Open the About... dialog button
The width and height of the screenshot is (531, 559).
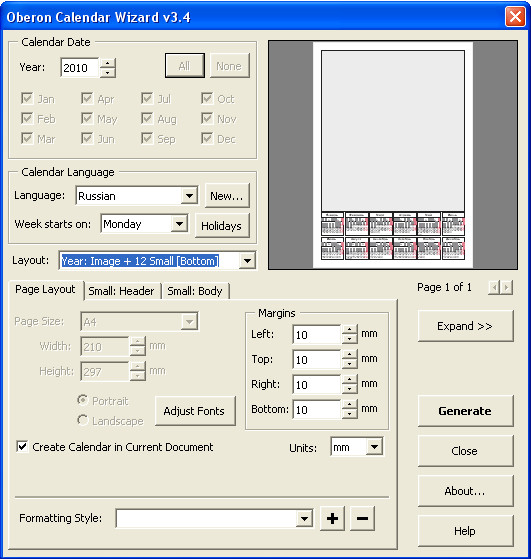coord(465,491)
